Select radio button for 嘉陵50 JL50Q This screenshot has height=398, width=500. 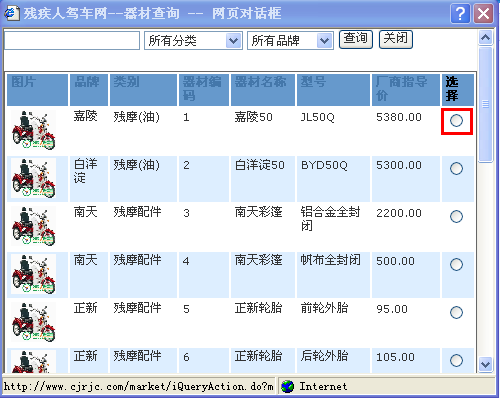tap(456, 120)
